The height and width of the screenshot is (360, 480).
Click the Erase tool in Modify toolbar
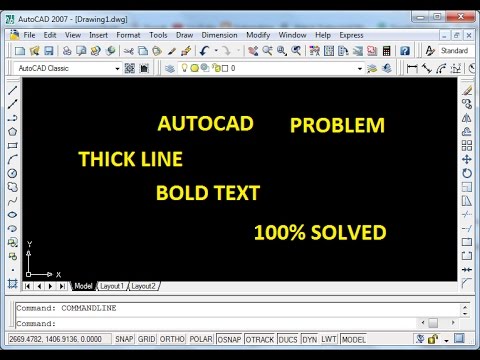tap(467, 90)
